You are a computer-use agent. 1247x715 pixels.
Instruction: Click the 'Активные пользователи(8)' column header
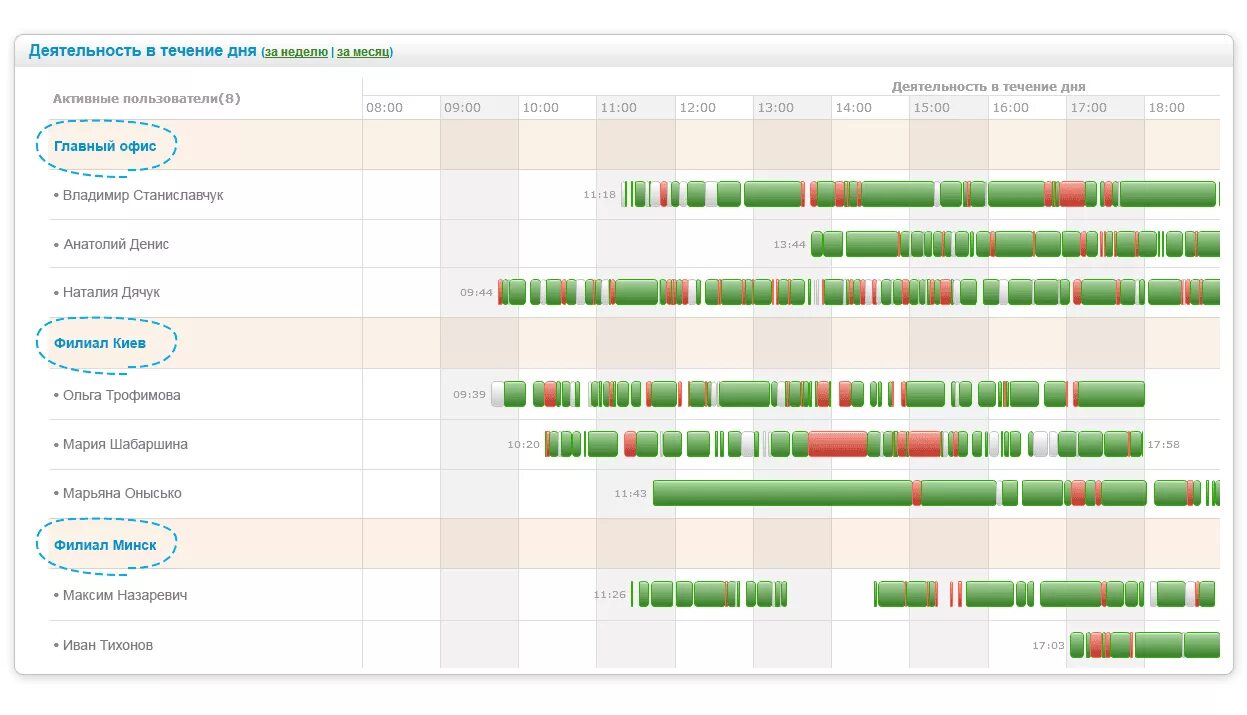coord(146,98)
